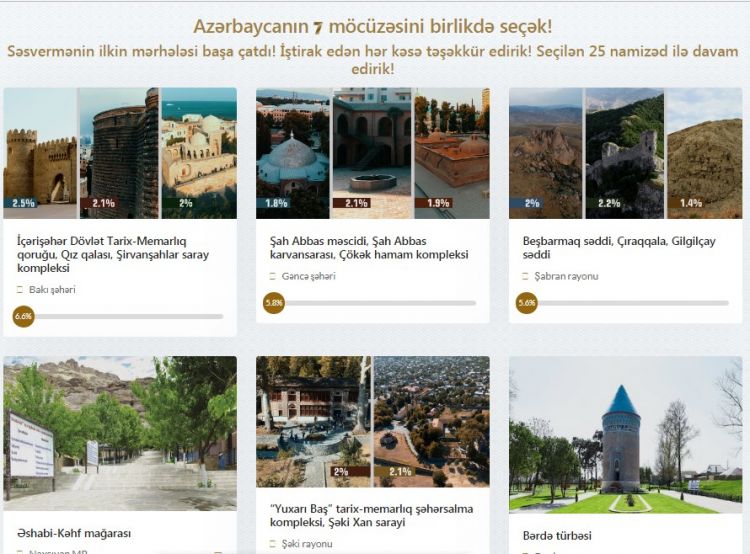Open the Şah Abbas məscidi card title
Viewport: 750px width, 554px height.
(x=369, y=248)
